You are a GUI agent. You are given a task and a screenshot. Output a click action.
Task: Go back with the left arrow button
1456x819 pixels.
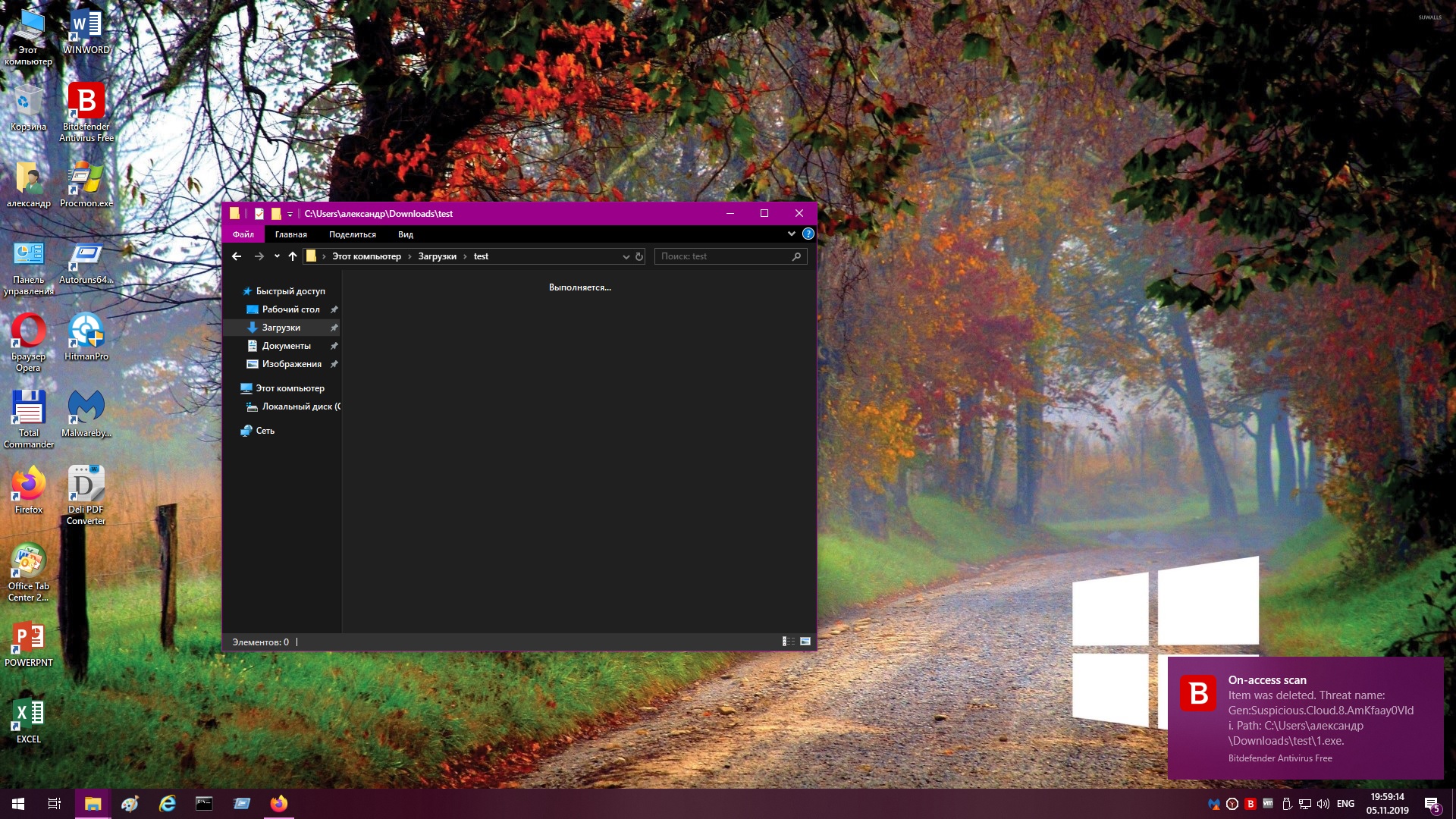pos(237,256)
